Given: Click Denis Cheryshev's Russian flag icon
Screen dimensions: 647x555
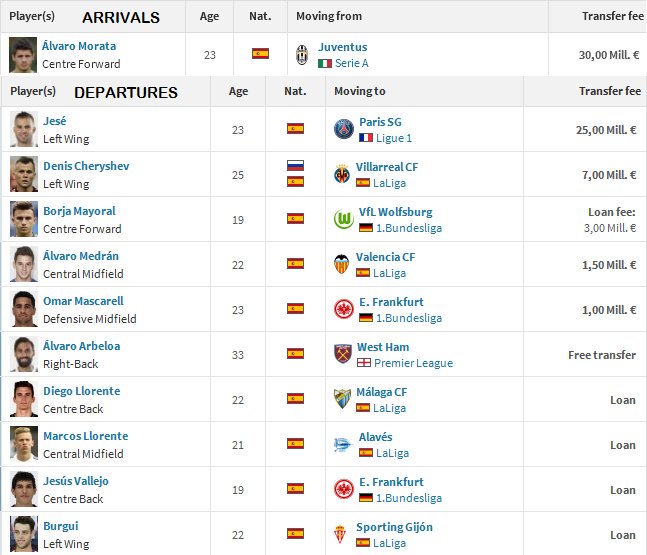Looking at the screenshot, I should pyautogui.click(x=295, y=165).
